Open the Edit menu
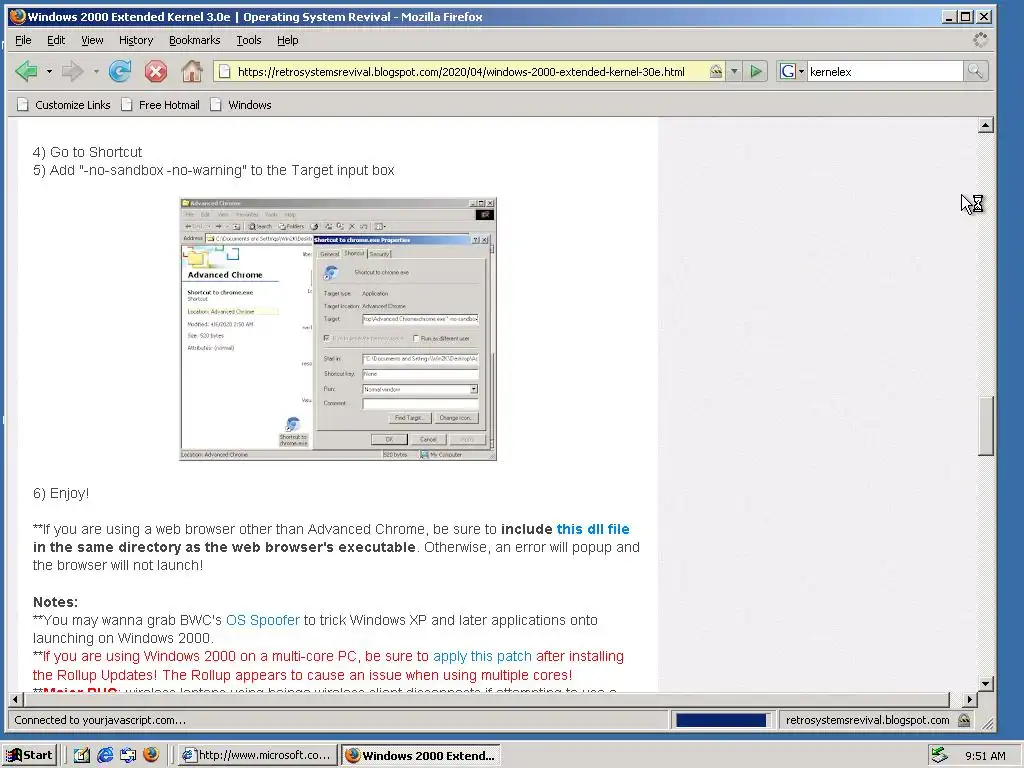This screenshot has height=768, width=1024. (x=56, y=40)
